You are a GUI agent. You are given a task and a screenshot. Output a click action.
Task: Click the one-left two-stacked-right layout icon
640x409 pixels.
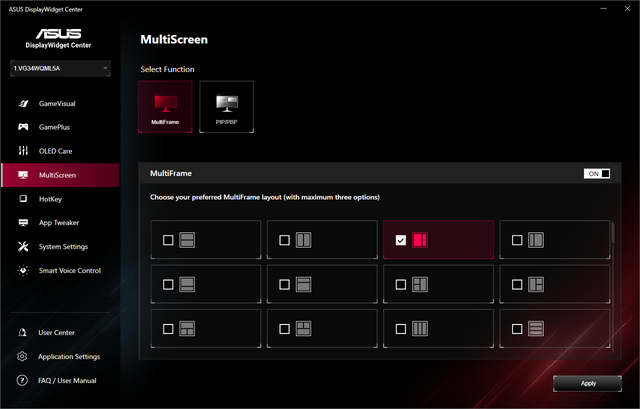point(536,285)
